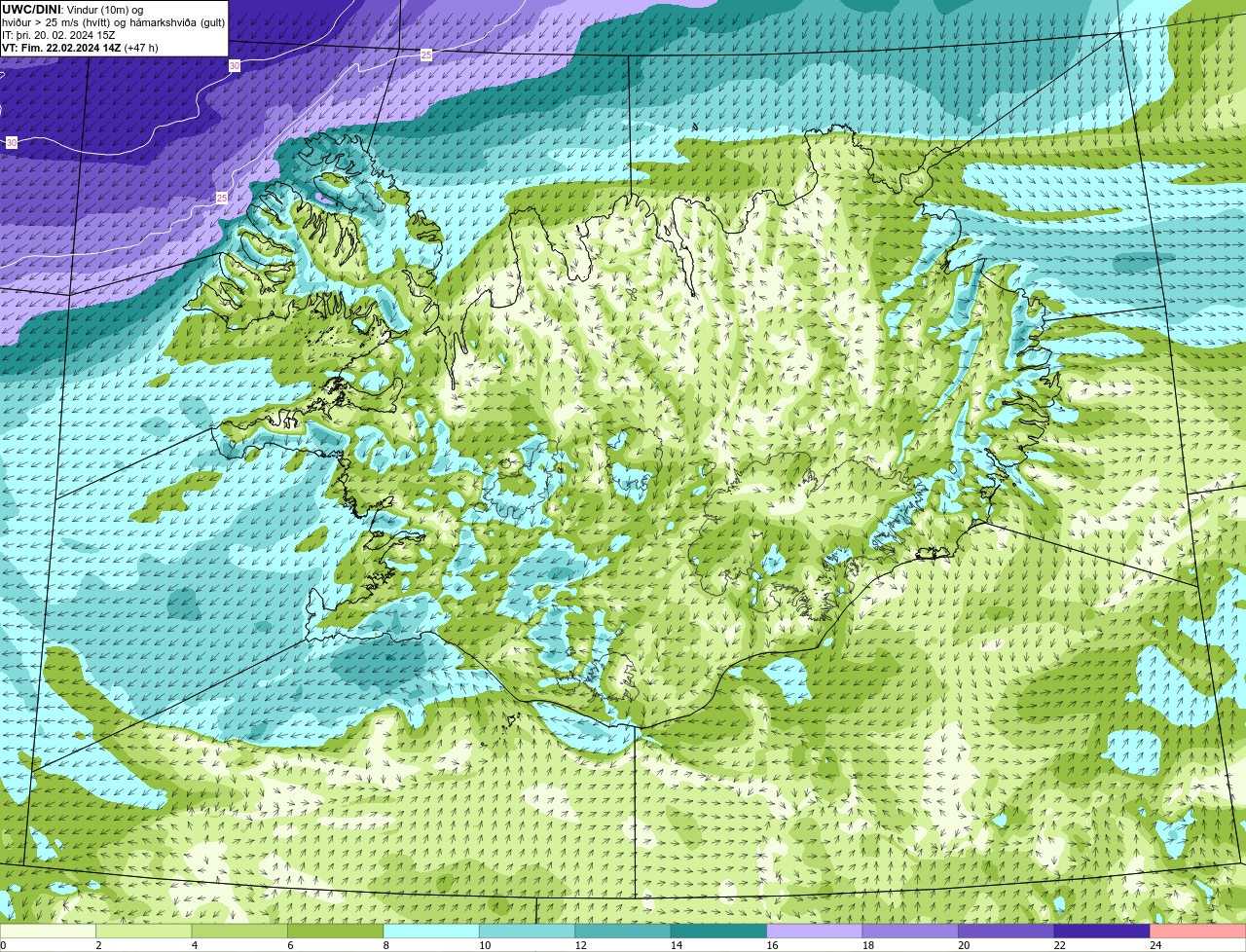Select the 'VT: Fim. 22.02.2024 14Z (+47 h)' line
The width and height of the screenshot is (1246, 952).
pyautogui.click(x=80, y=48)
